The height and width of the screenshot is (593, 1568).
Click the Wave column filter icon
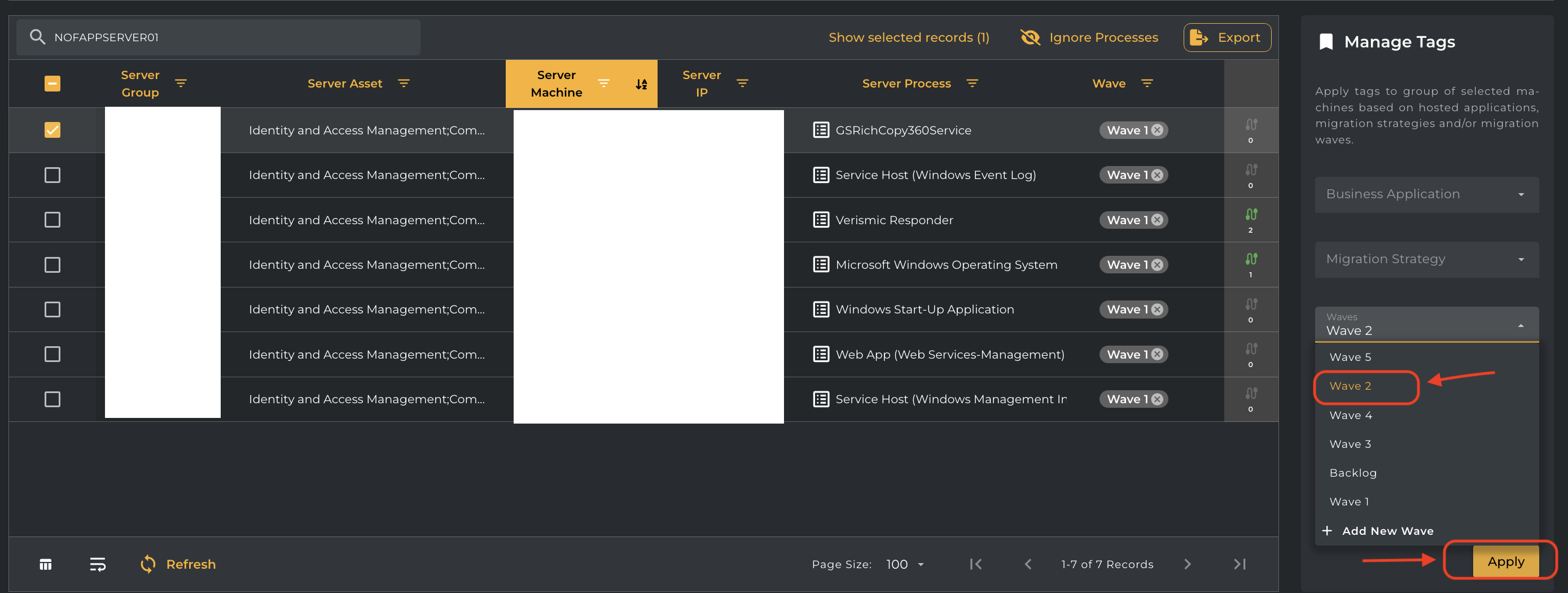[1147, 84]
